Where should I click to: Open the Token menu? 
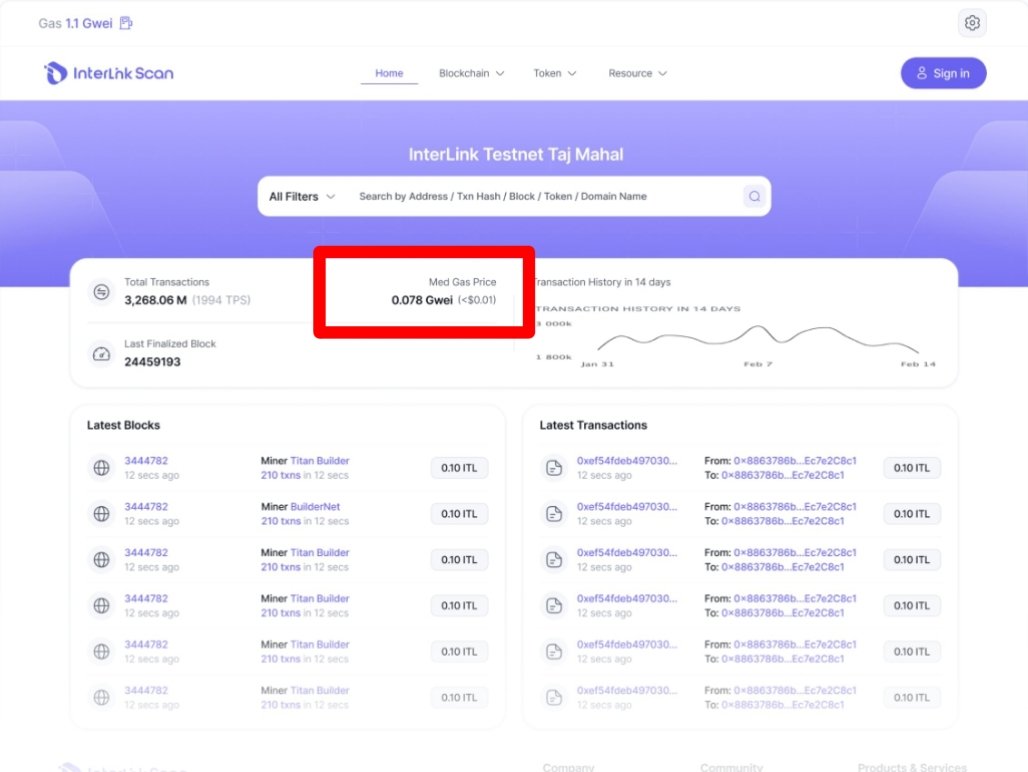coord(555,73)
